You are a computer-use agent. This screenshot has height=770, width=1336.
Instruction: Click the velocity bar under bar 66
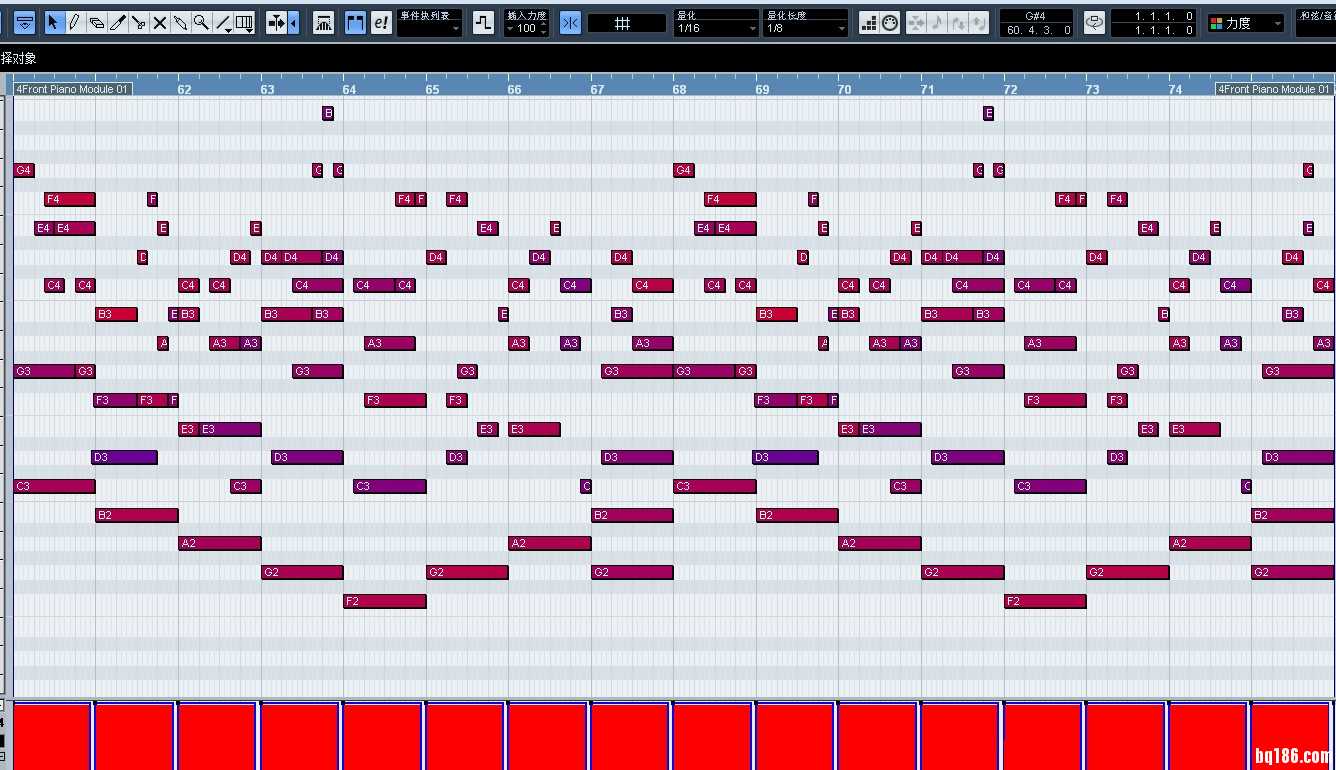pyautogui.click(x=549, y=736)
